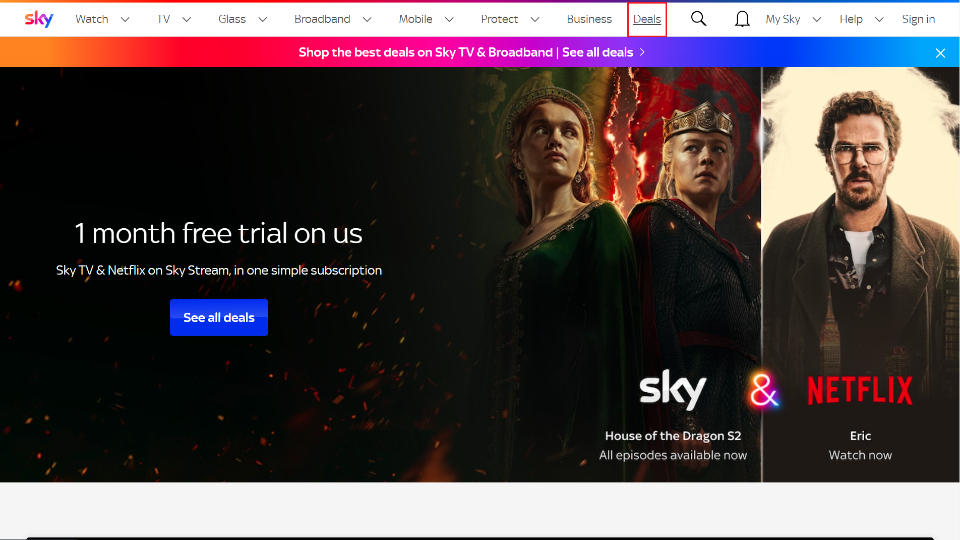Expand the Glass menu chevron
The height and width of the screenshot is (540, 960).
[x=263, y=20]
